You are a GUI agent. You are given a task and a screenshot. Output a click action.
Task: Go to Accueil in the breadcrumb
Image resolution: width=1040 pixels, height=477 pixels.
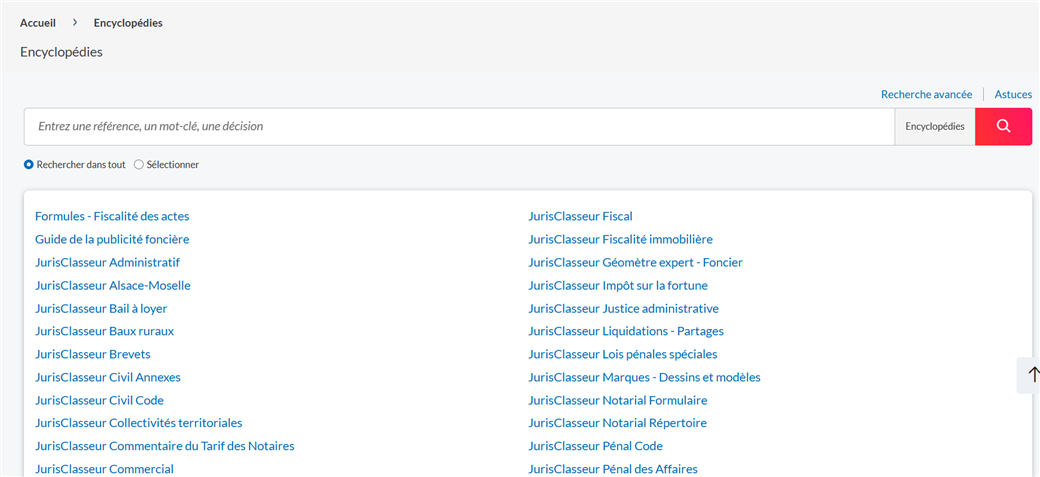pyautogui.click(x=38, y=23)
